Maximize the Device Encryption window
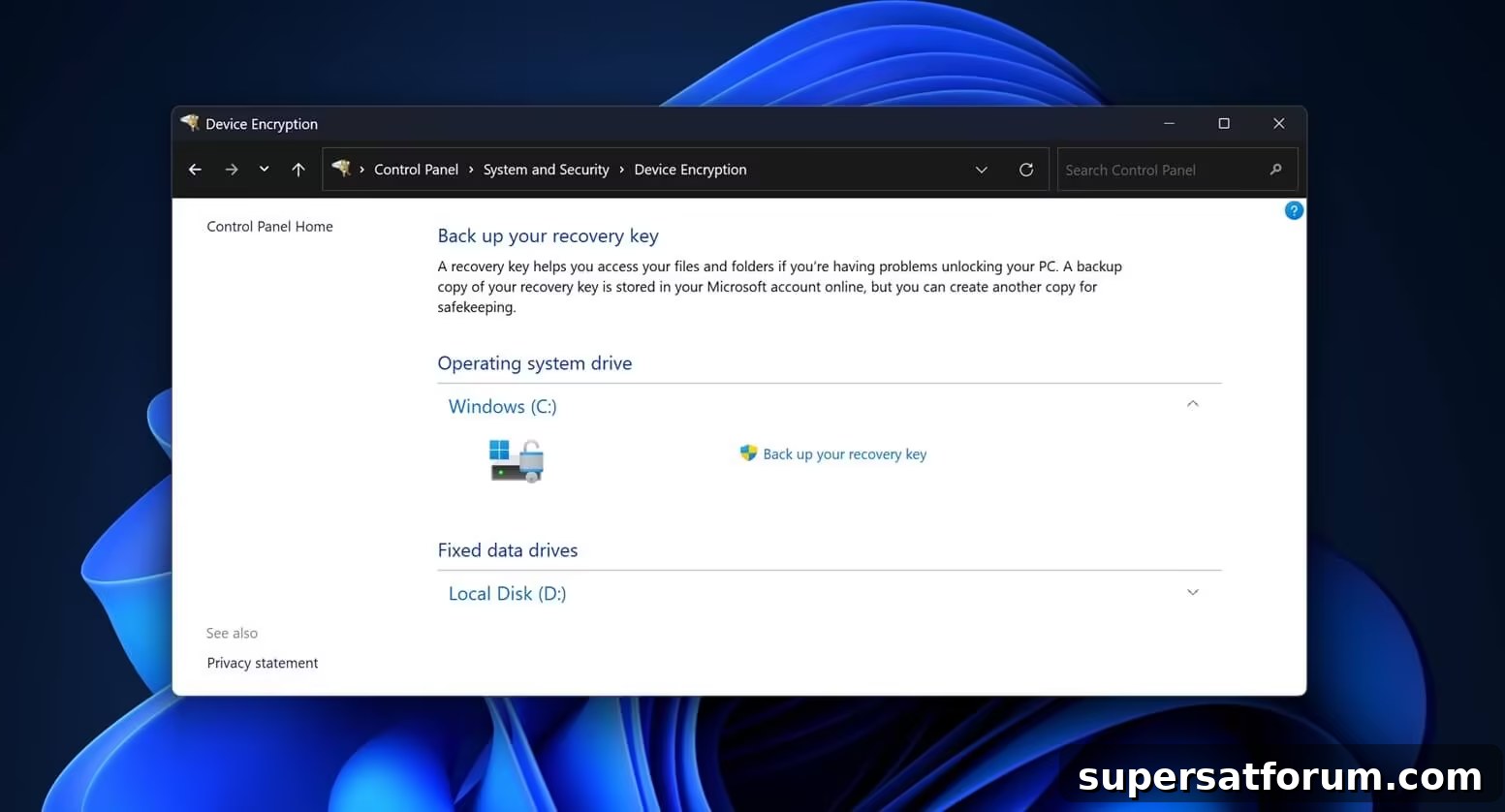 pos(1224,123)
